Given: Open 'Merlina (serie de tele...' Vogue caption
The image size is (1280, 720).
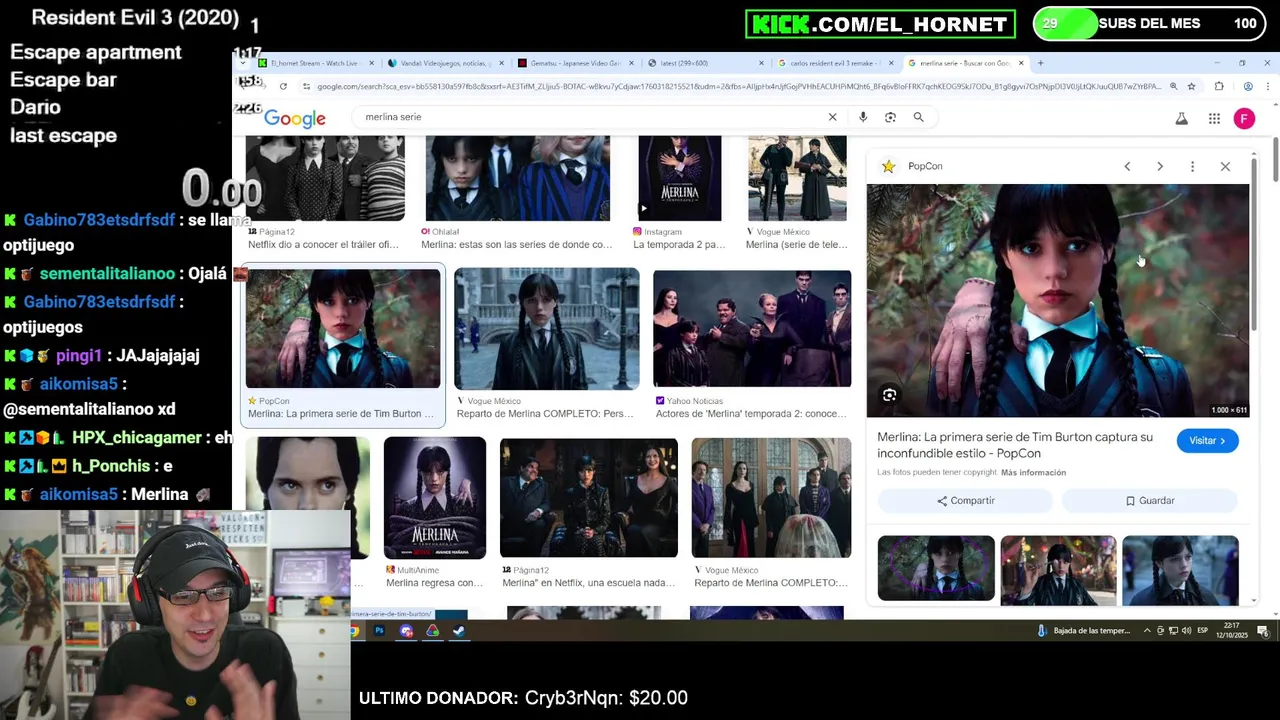Looking at the screenshot, I should pyautogui.click(x=796, y=245).
